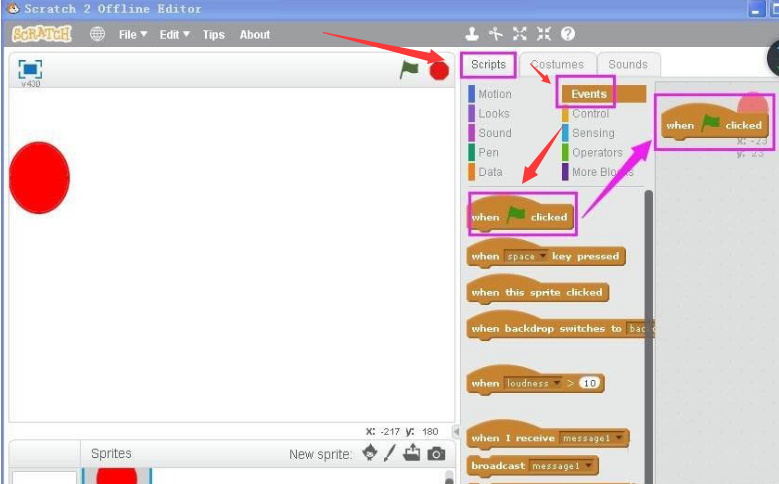Select the Events block category

[604, 94]
